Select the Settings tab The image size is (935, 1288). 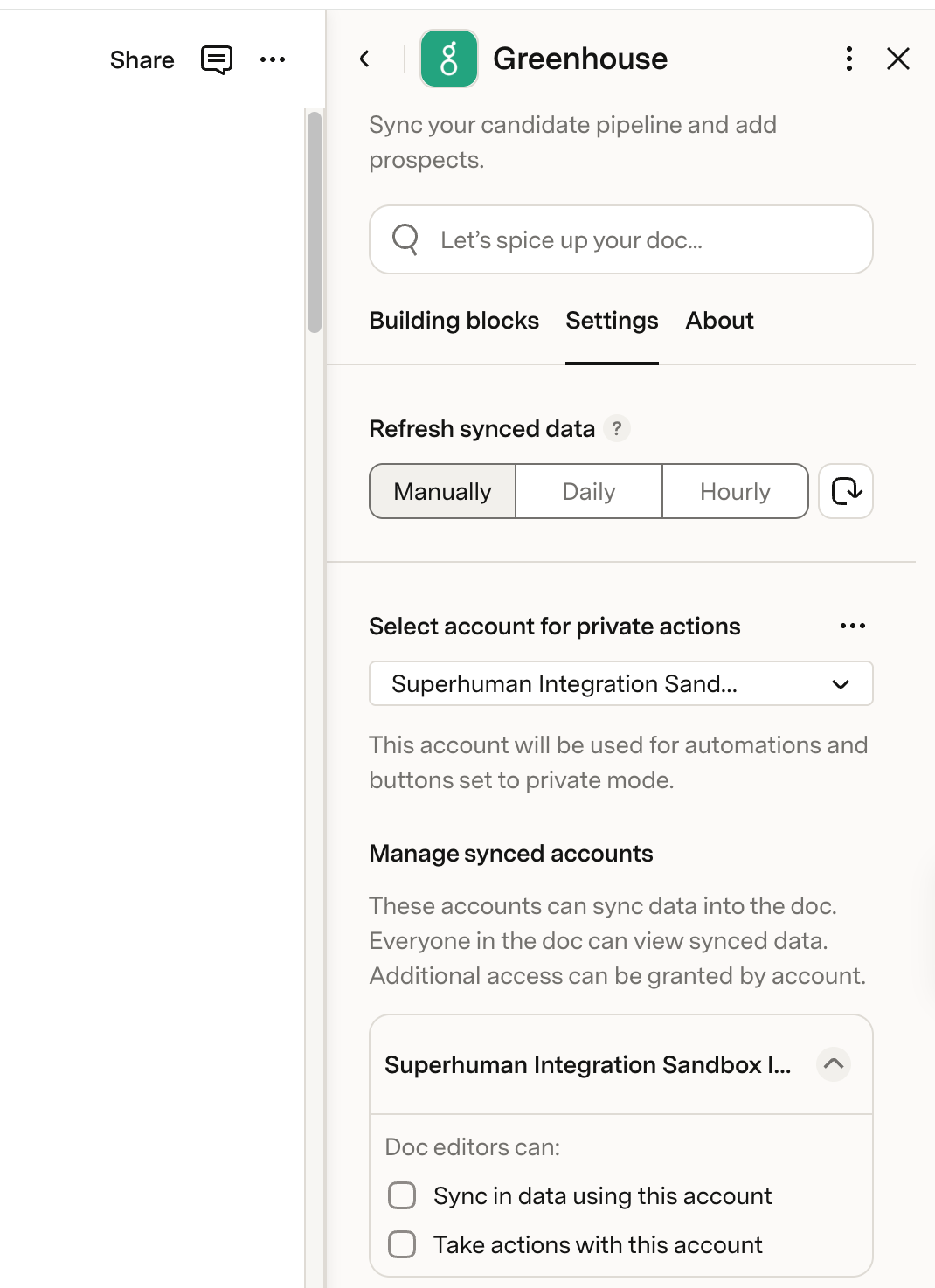point(612,321)
